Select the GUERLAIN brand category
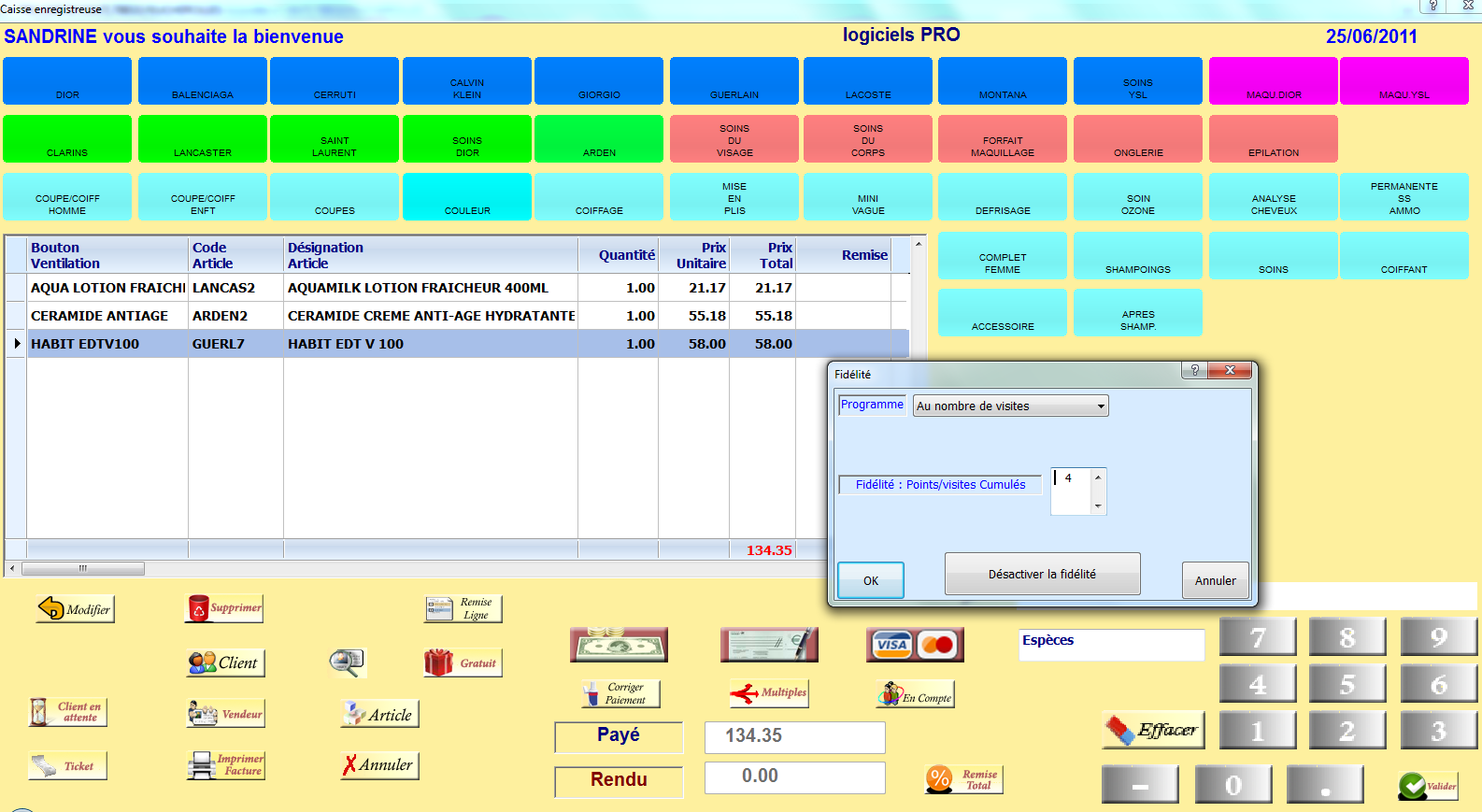 734,81
